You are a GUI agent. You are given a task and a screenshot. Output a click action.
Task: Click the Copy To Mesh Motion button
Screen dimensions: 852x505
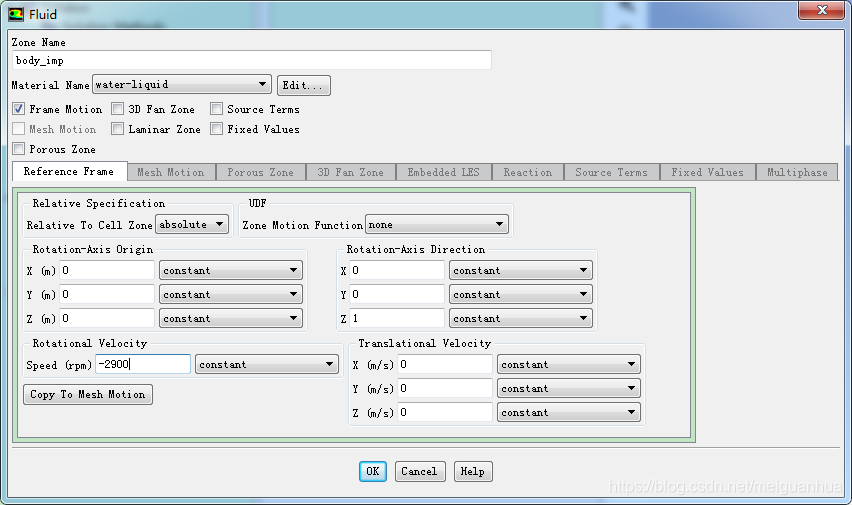(87, 394)
